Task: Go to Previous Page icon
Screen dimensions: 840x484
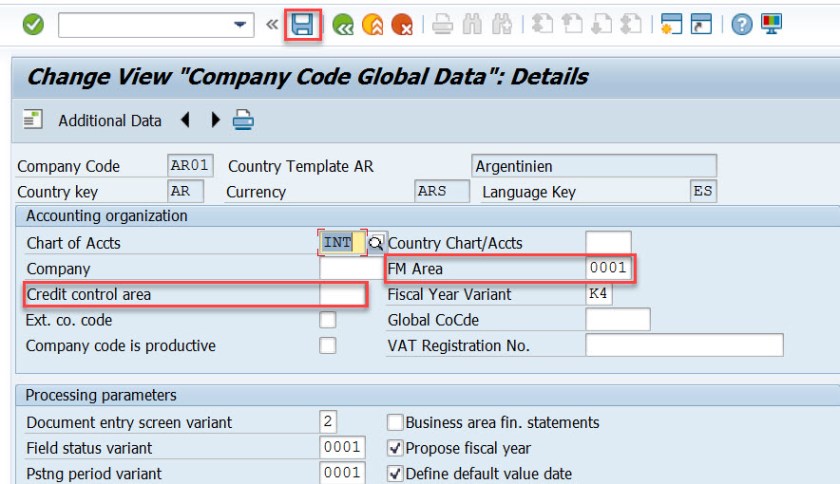Action: (x=572, y=25)
